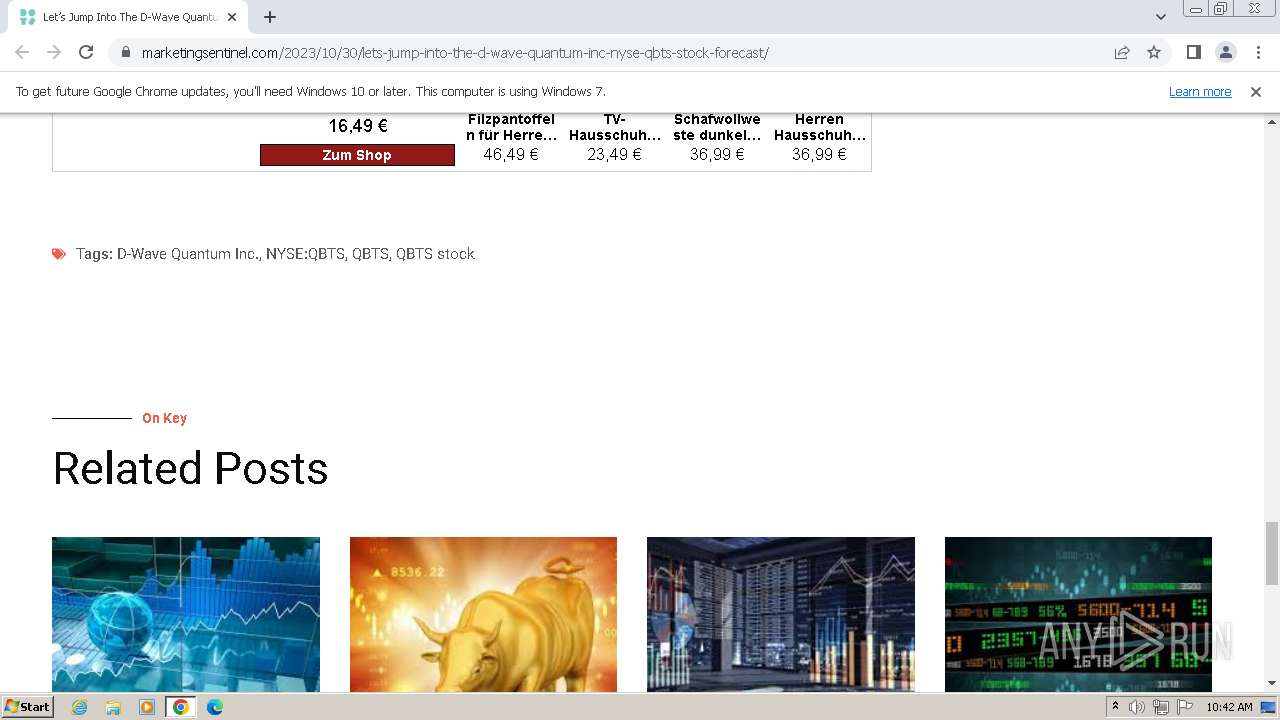Select the D-Wave Quantum article tab
The height and width of the screenshot is (720, 1280).
(126, 17)
